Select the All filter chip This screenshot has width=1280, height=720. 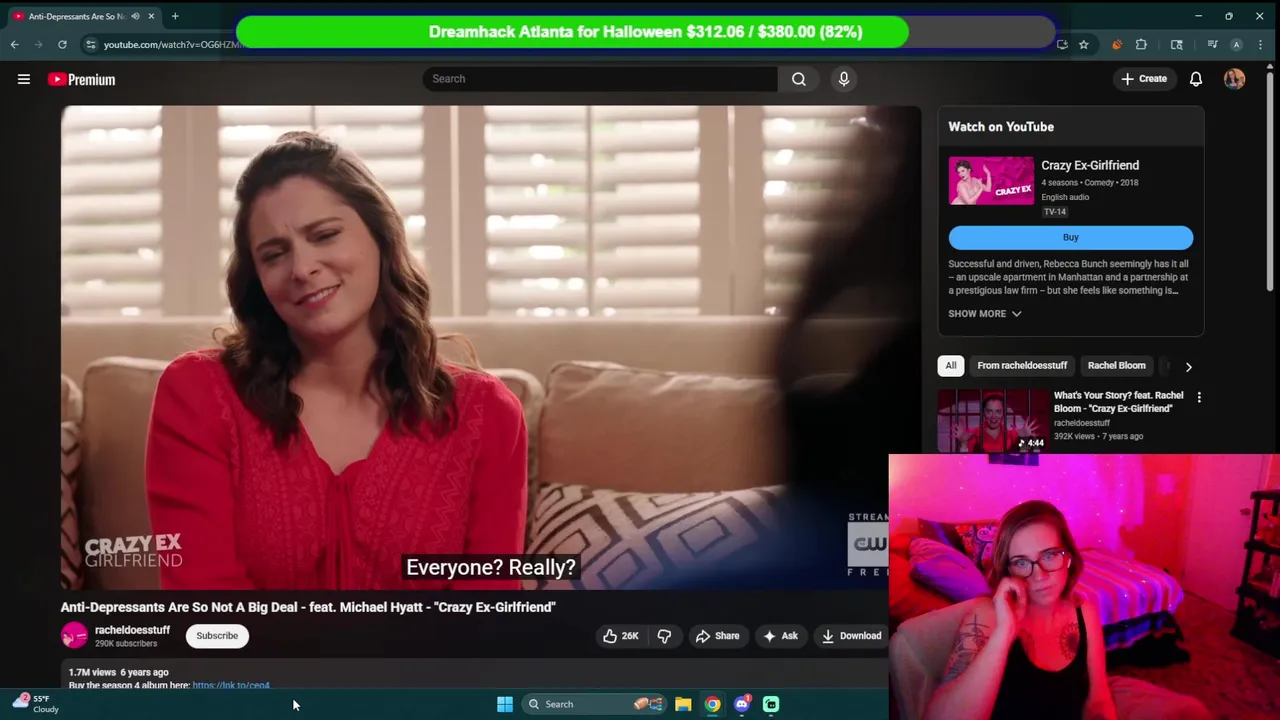[951, 366]
